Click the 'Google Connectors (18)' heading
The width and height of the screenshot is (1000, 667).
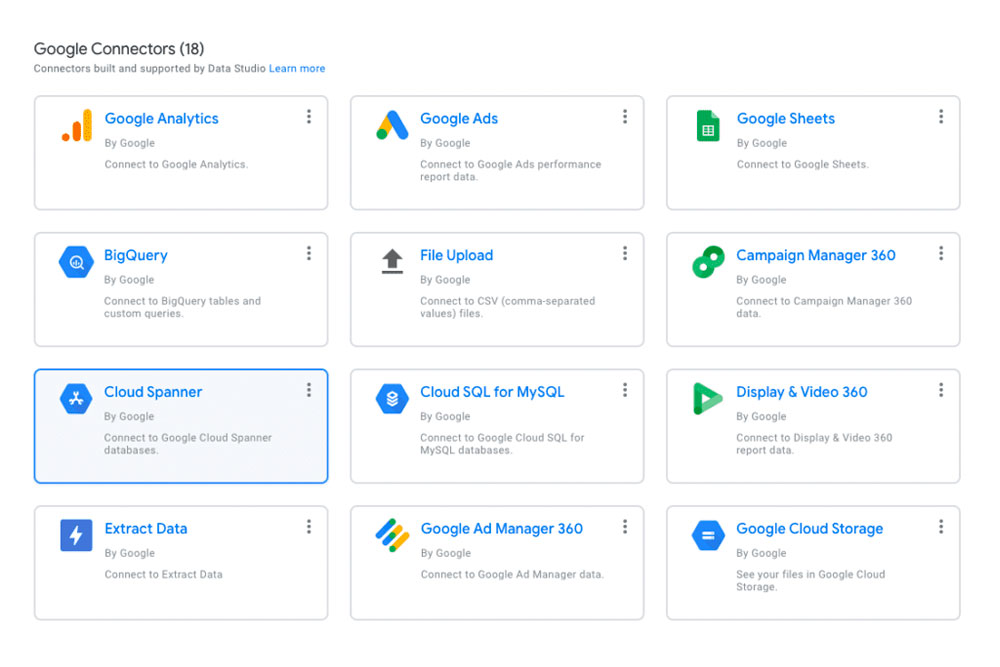[119, 48]
